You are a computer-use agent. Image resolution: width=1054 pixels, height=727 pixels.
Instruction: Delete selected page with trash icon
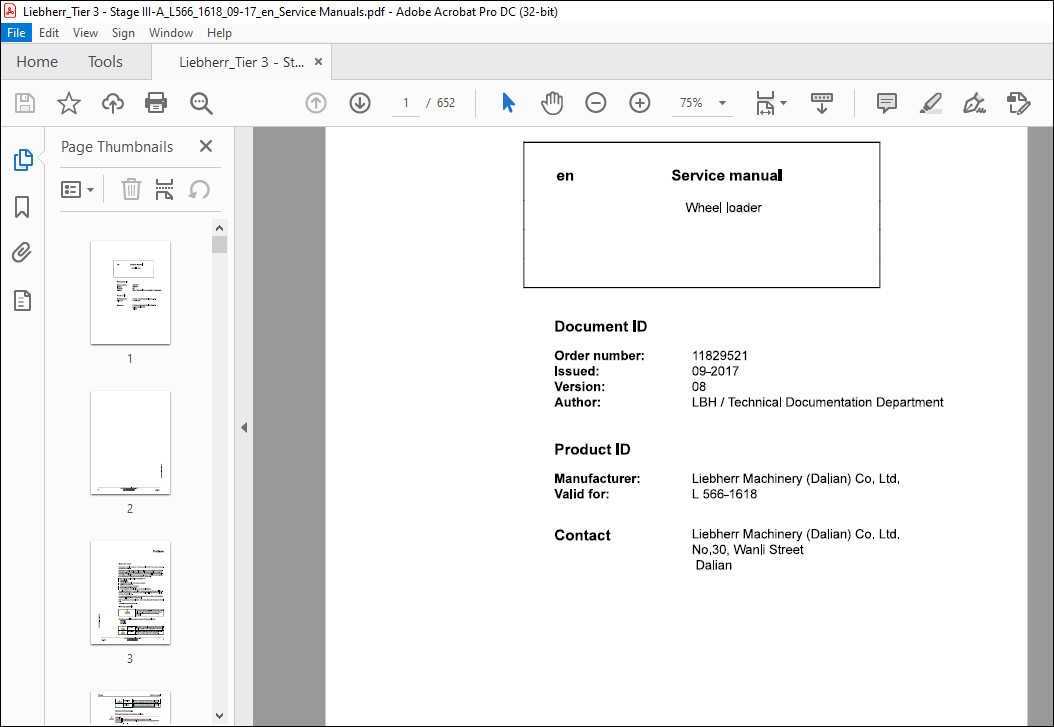pos(131,189)
